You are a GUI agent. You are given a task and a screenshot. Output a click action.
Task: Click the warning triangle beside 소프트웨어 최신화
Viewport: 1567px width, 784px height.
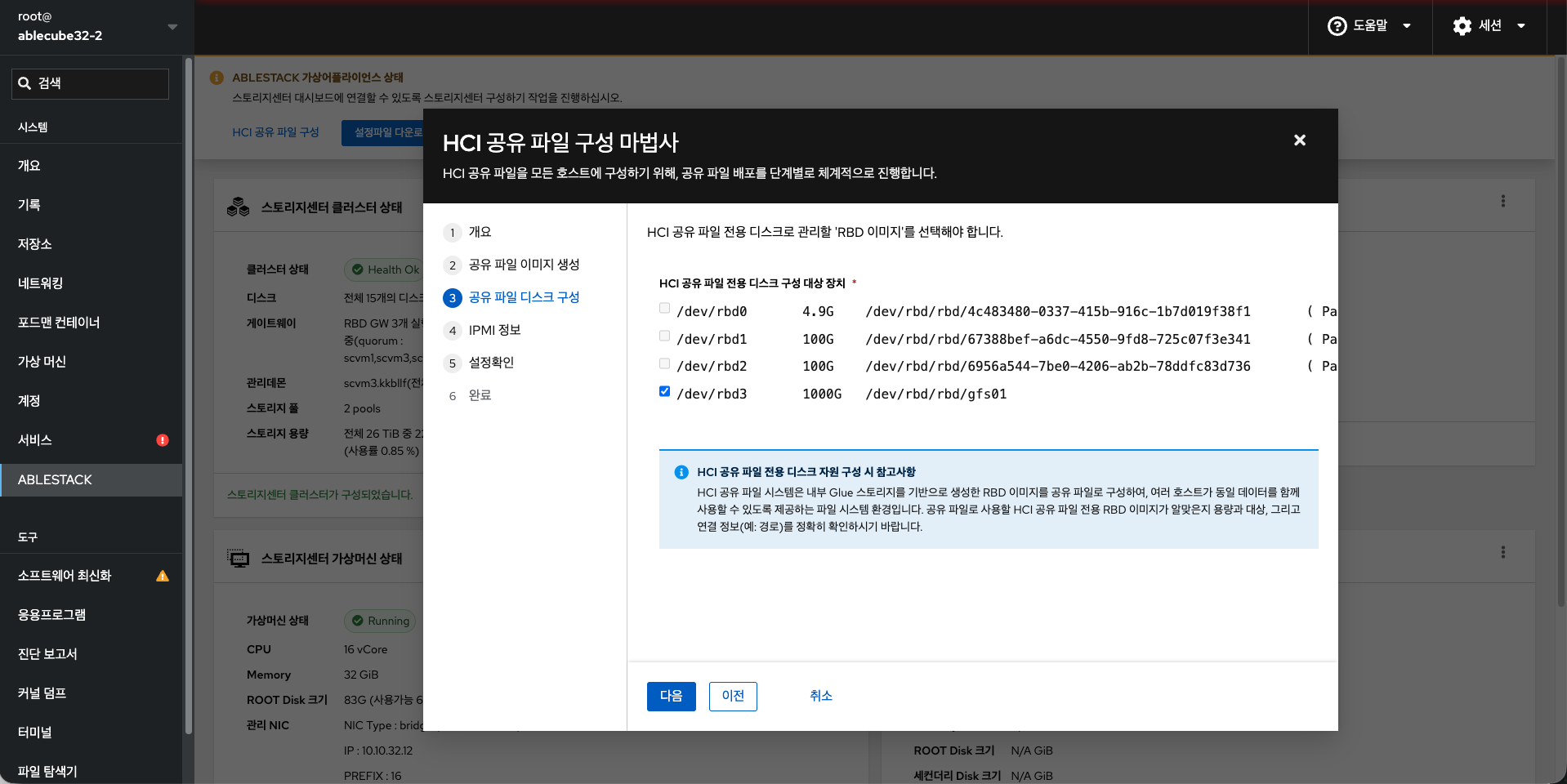pyautogui.click(x=163, y=576)
